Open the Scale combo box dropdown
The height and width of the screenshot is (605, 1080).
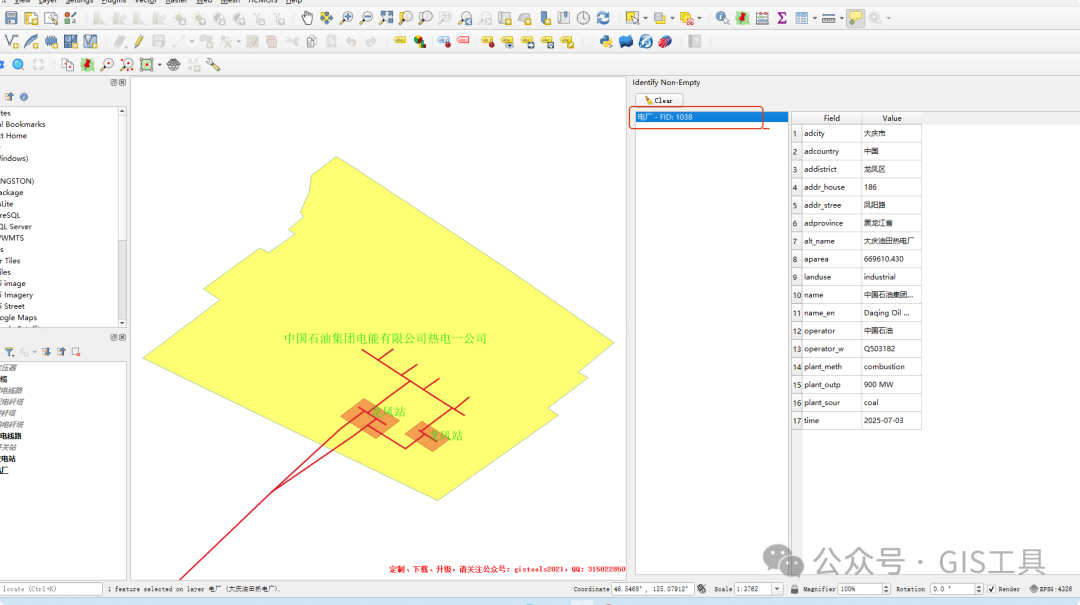point(777,589)
